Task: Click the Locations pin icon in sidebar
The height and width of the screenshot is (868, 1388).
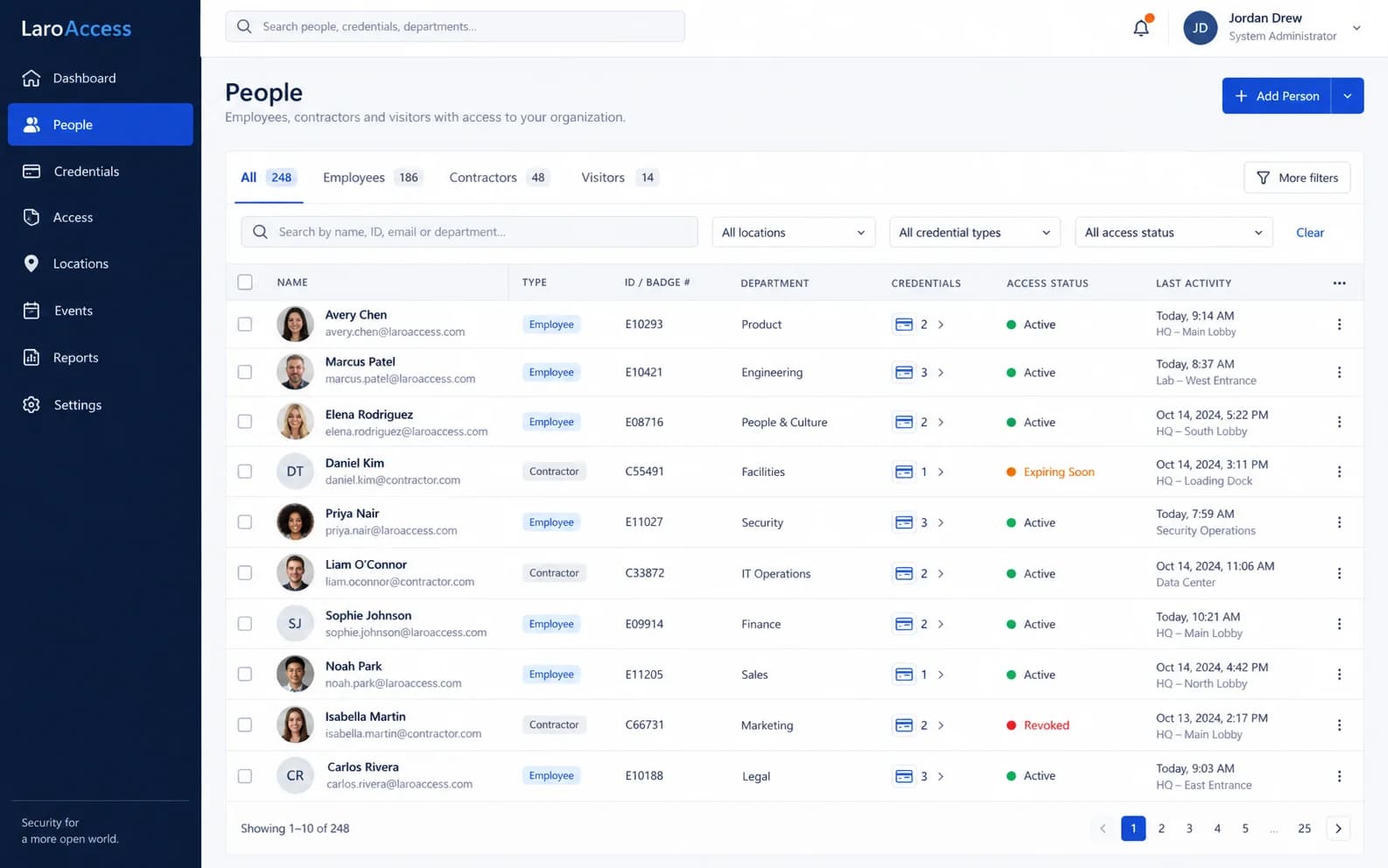Action: tap(32, 263)
